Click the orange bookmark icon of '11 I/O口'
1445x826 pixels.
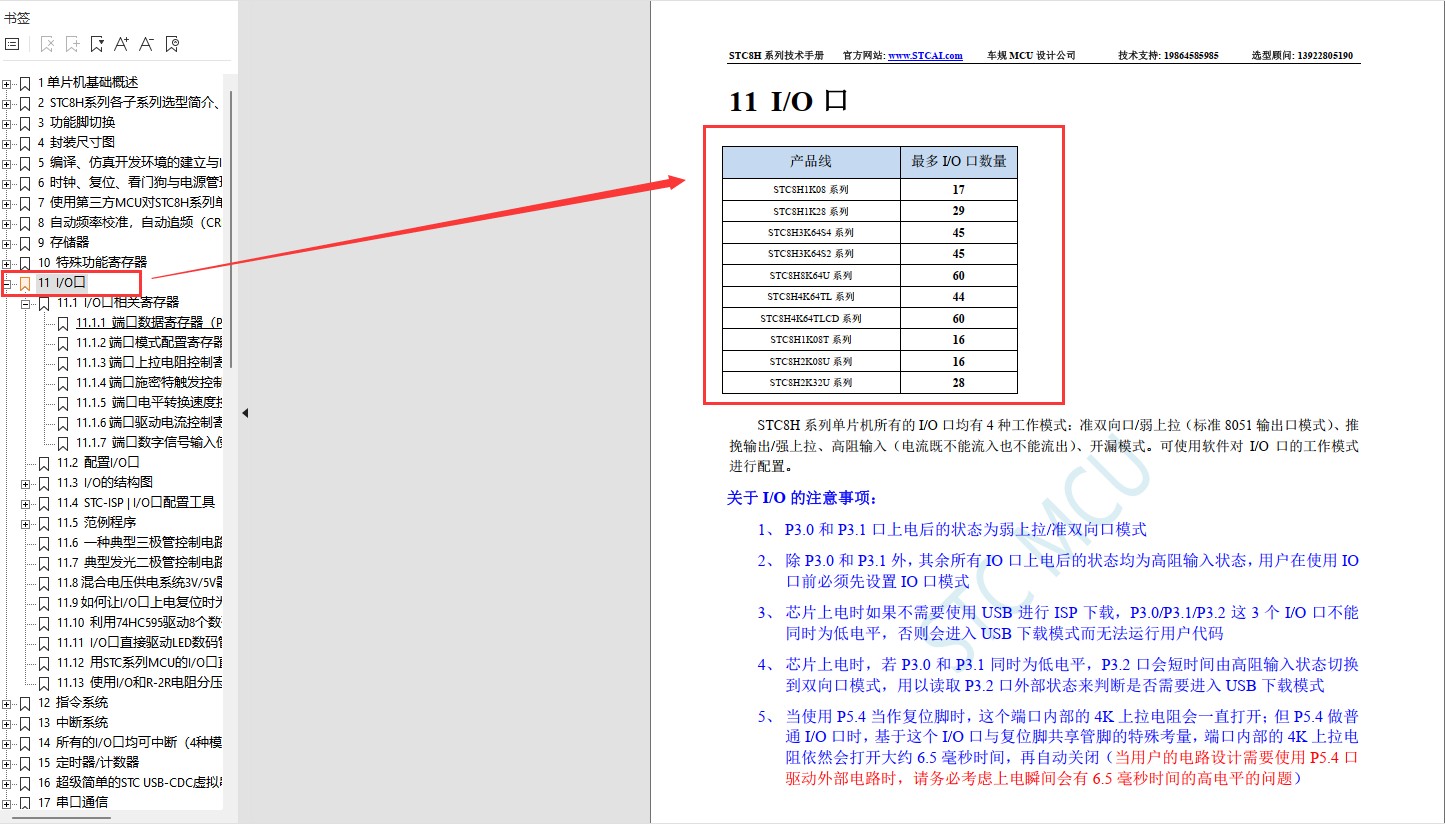pyautogui.click(x=25, y=283)
